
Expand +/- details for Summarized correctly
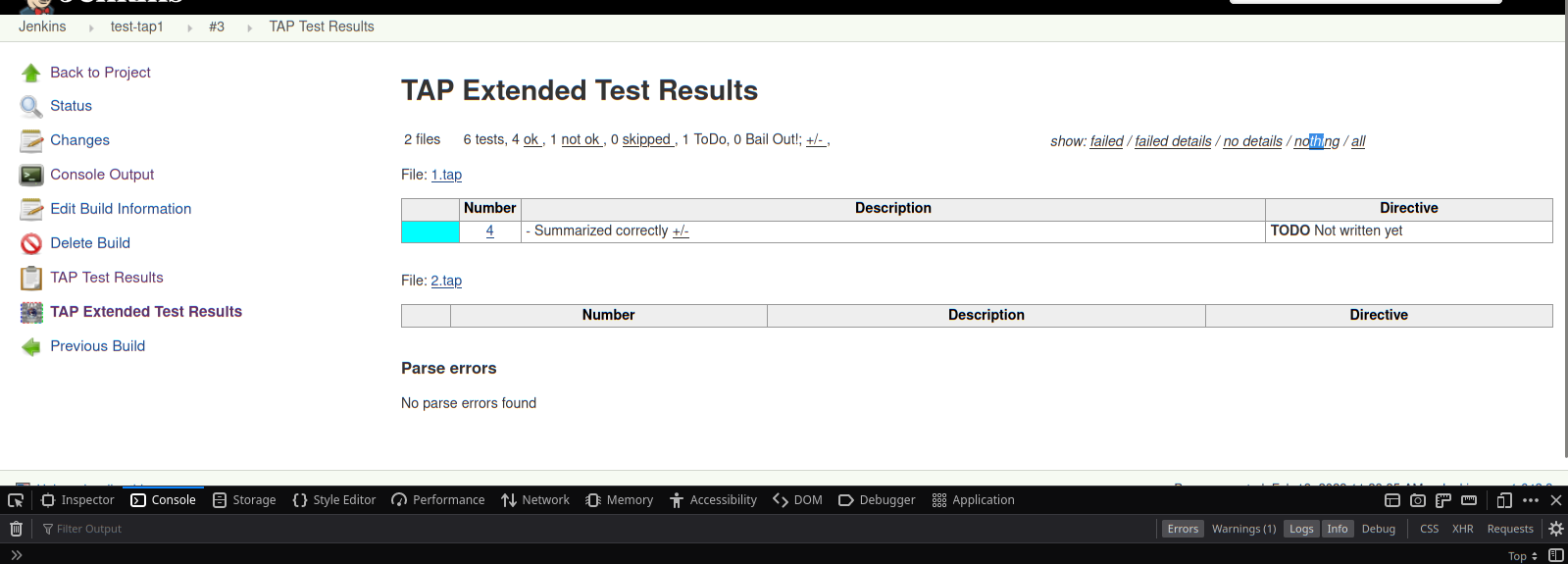681,231
